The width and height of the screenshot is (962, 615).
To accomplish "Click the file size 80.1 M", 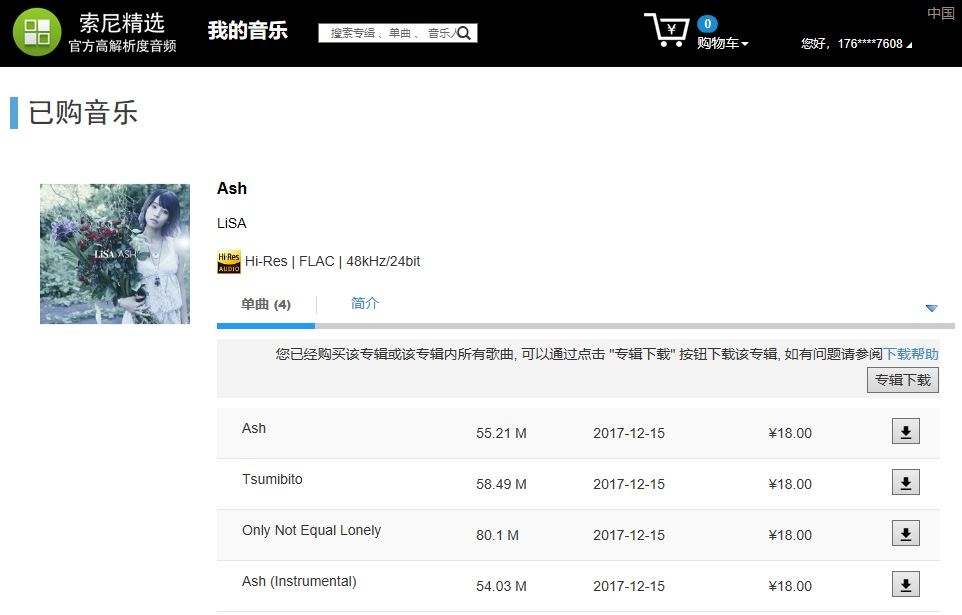I will point(498,535).
